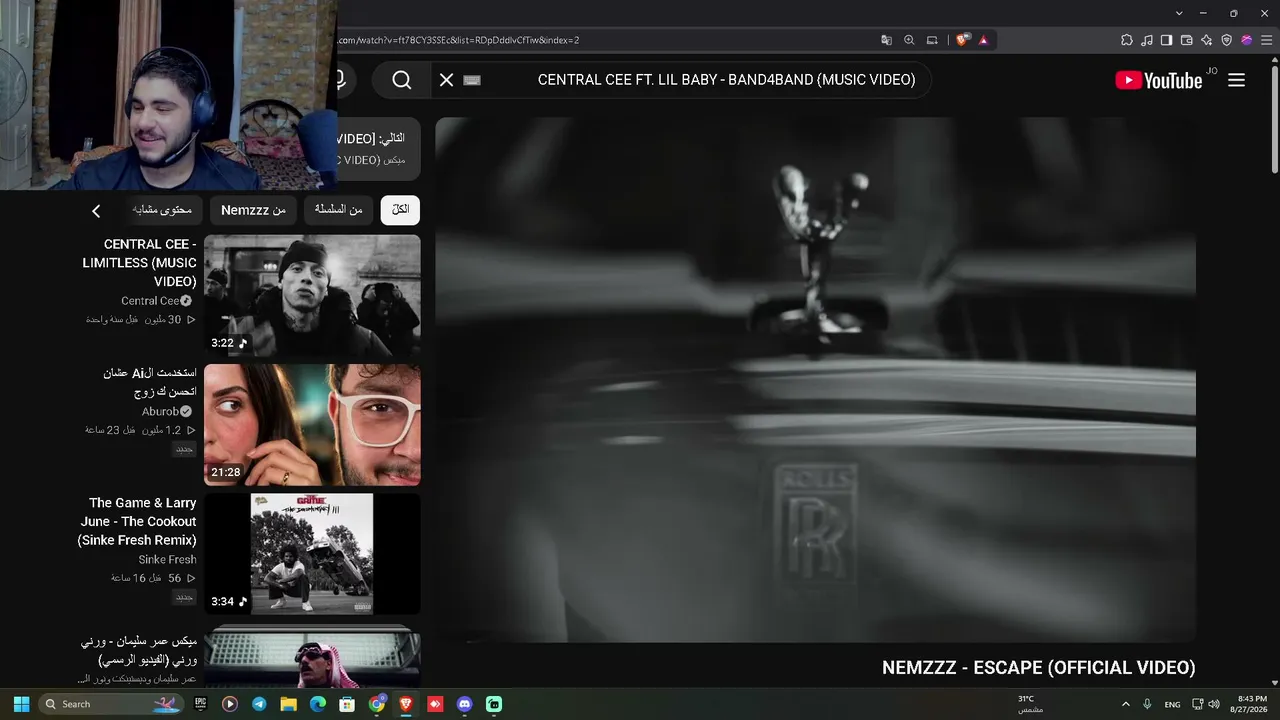
Task: Open The Cookout Sinke Fresh Remix thumbnail
Action: [312, 554]
